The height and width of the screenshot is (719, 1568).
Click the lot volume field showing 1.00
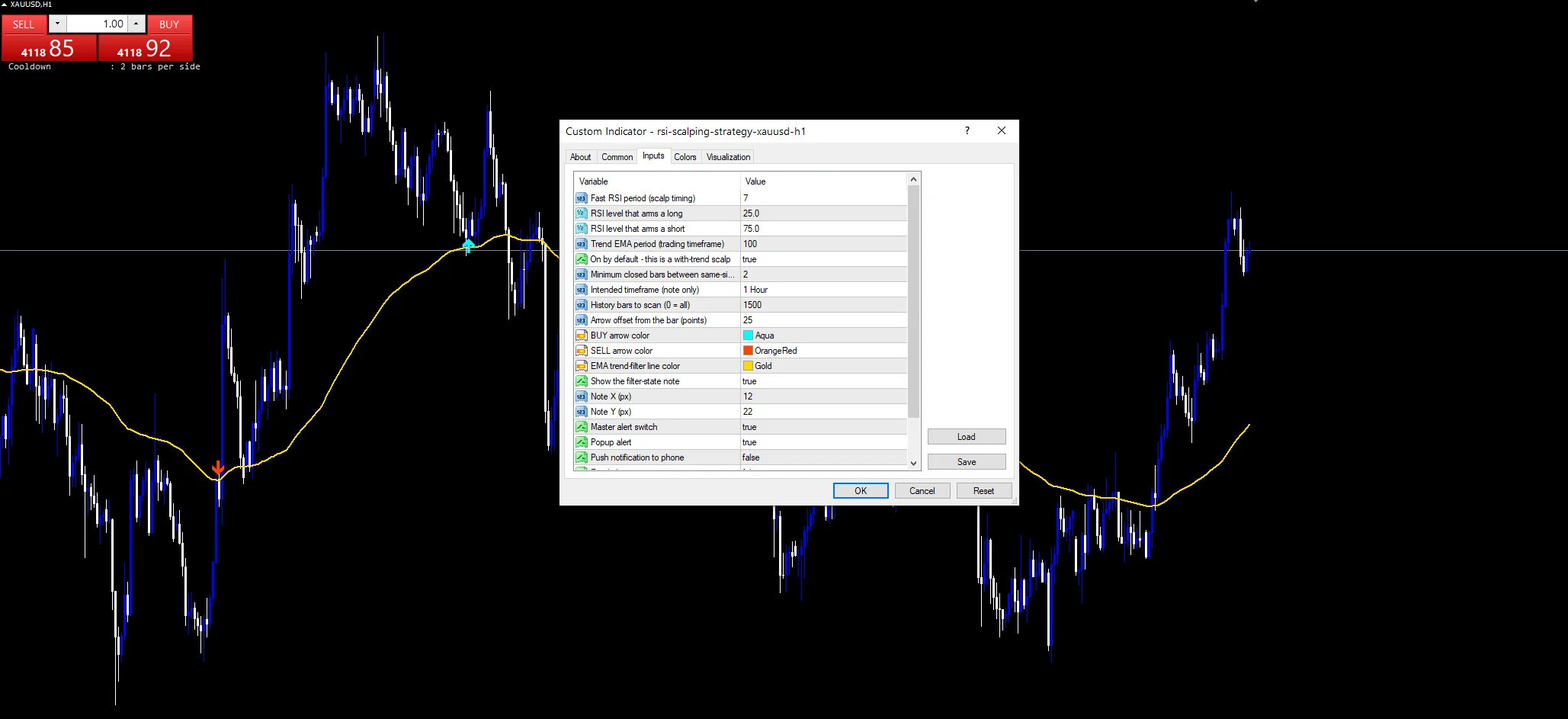point(97,24)
